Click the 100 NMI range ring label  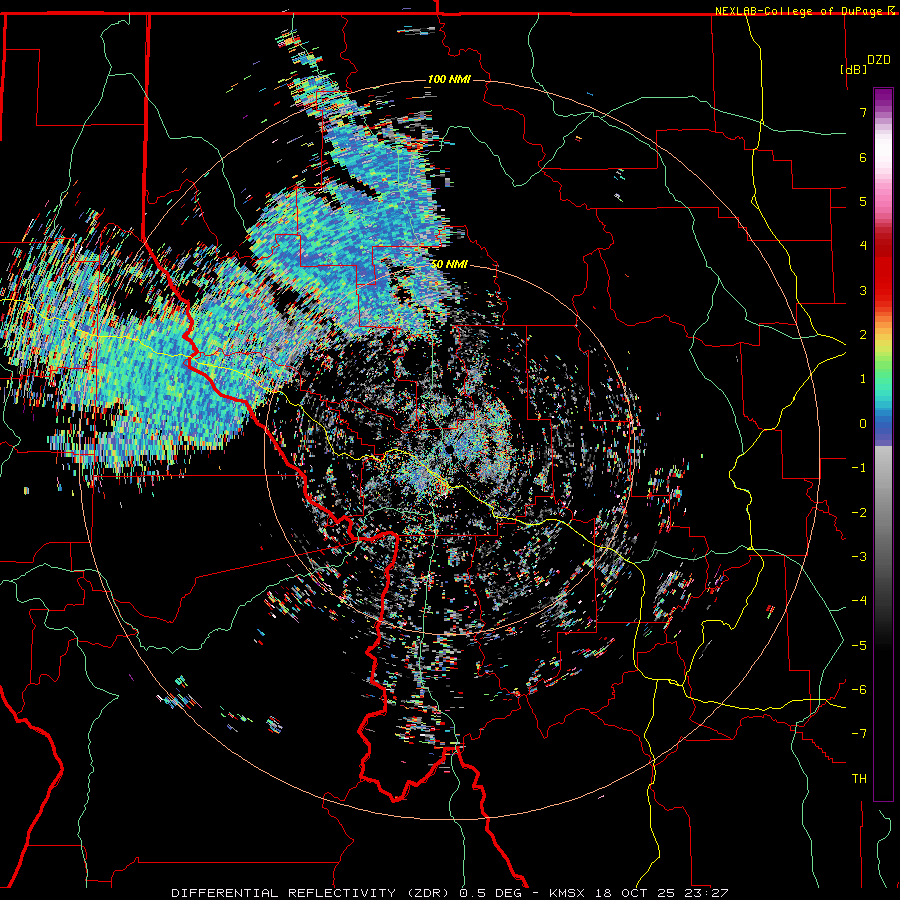click(x=449, y=79)
